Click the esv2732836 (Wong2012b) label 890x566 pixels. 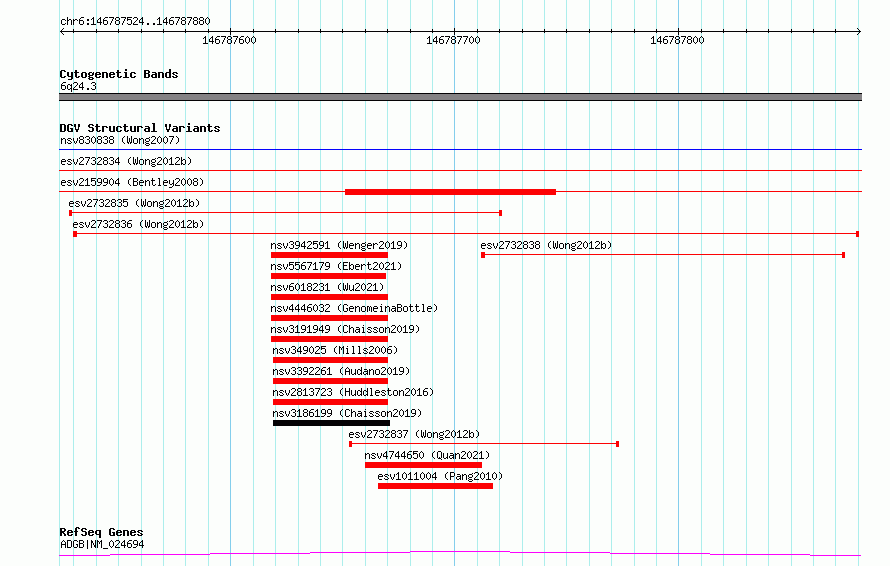138,224
